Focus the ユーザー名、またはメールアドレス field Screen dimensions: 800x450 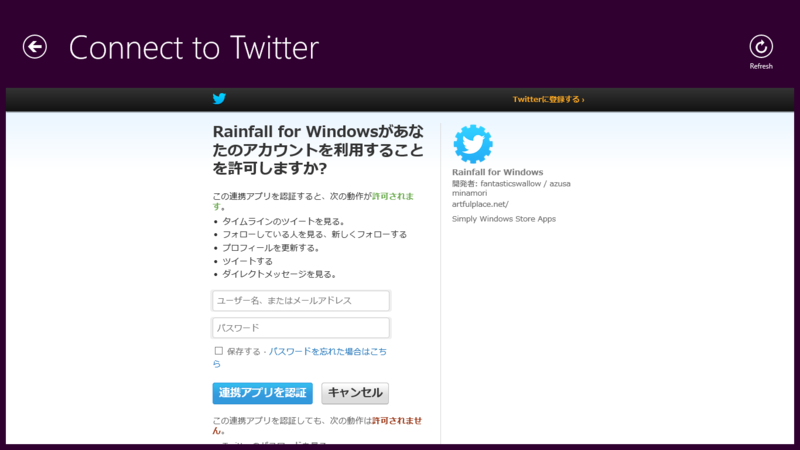coord(301,301)
